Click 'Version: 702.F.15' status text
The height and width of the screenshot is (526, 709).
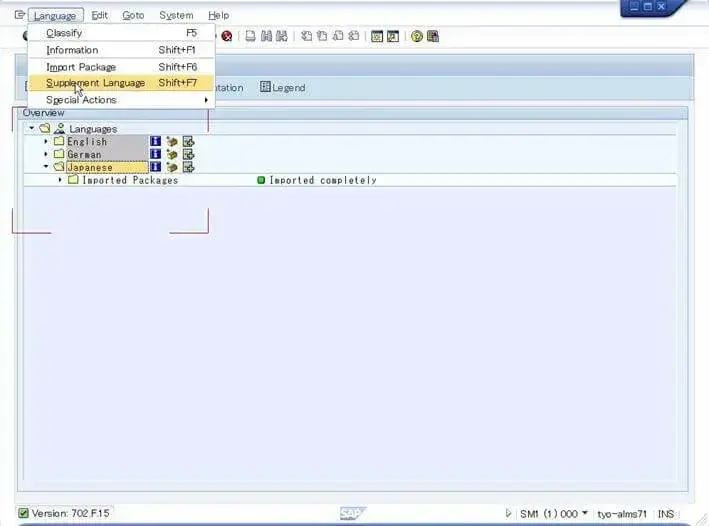71,513
